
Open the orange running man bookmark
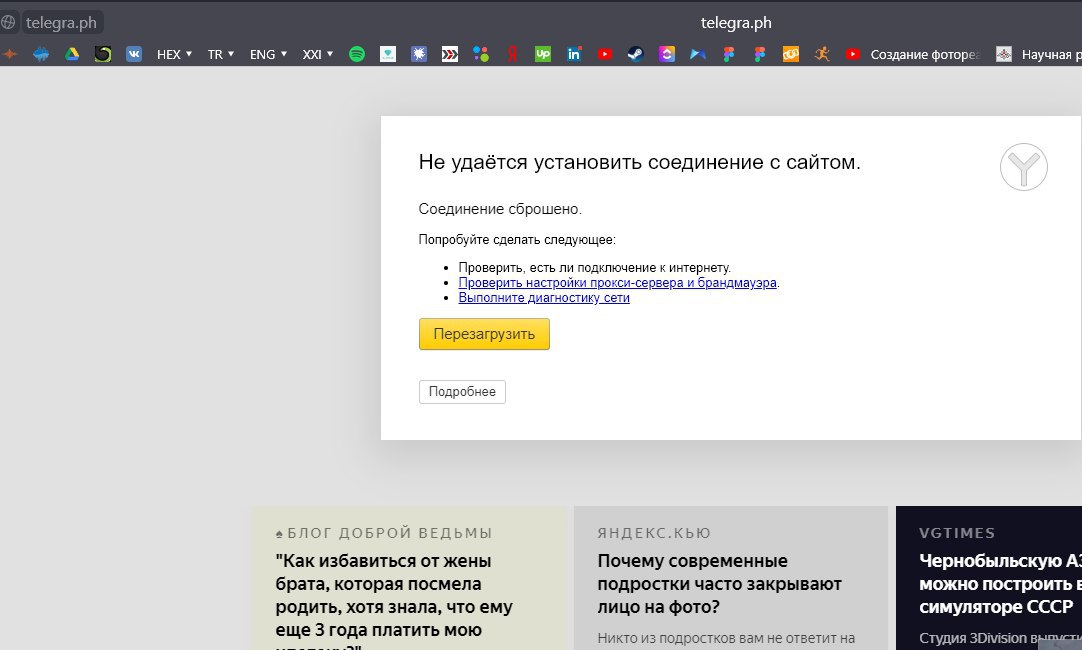(822, 54)
